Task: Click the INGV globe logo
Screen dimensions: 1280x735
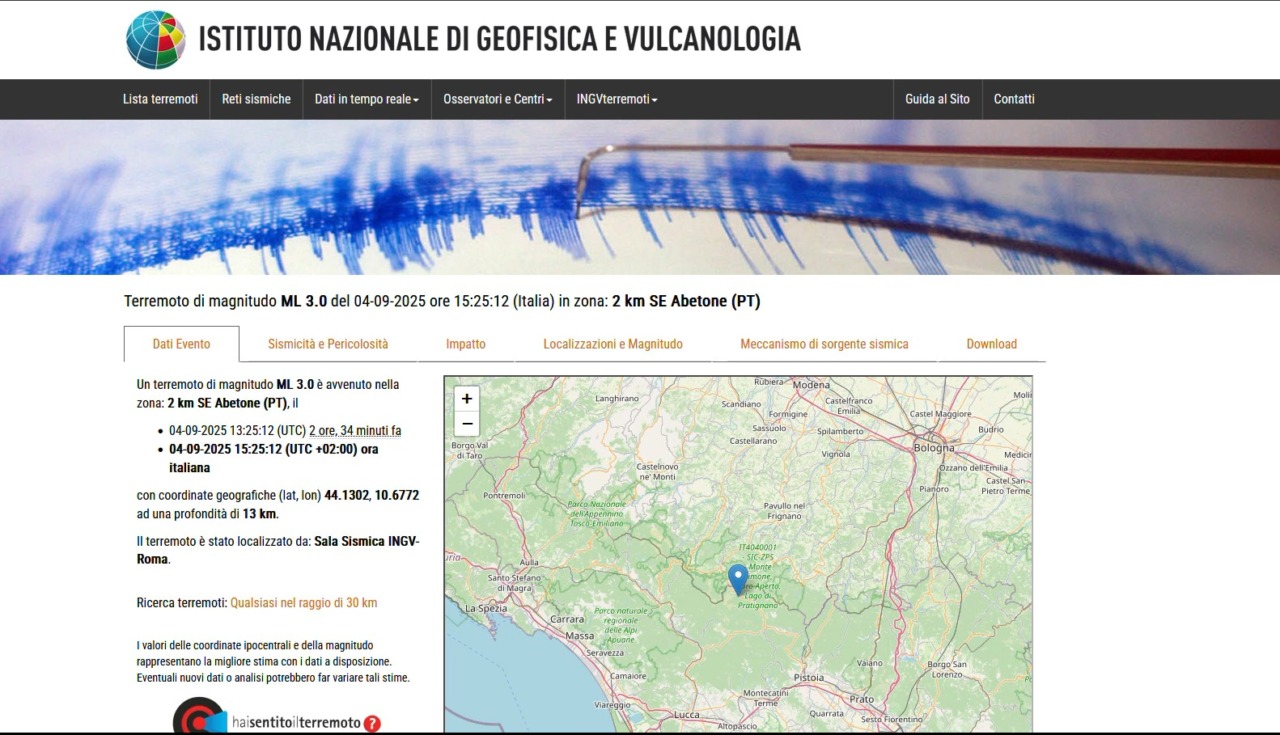Action: tap(156, 40)
